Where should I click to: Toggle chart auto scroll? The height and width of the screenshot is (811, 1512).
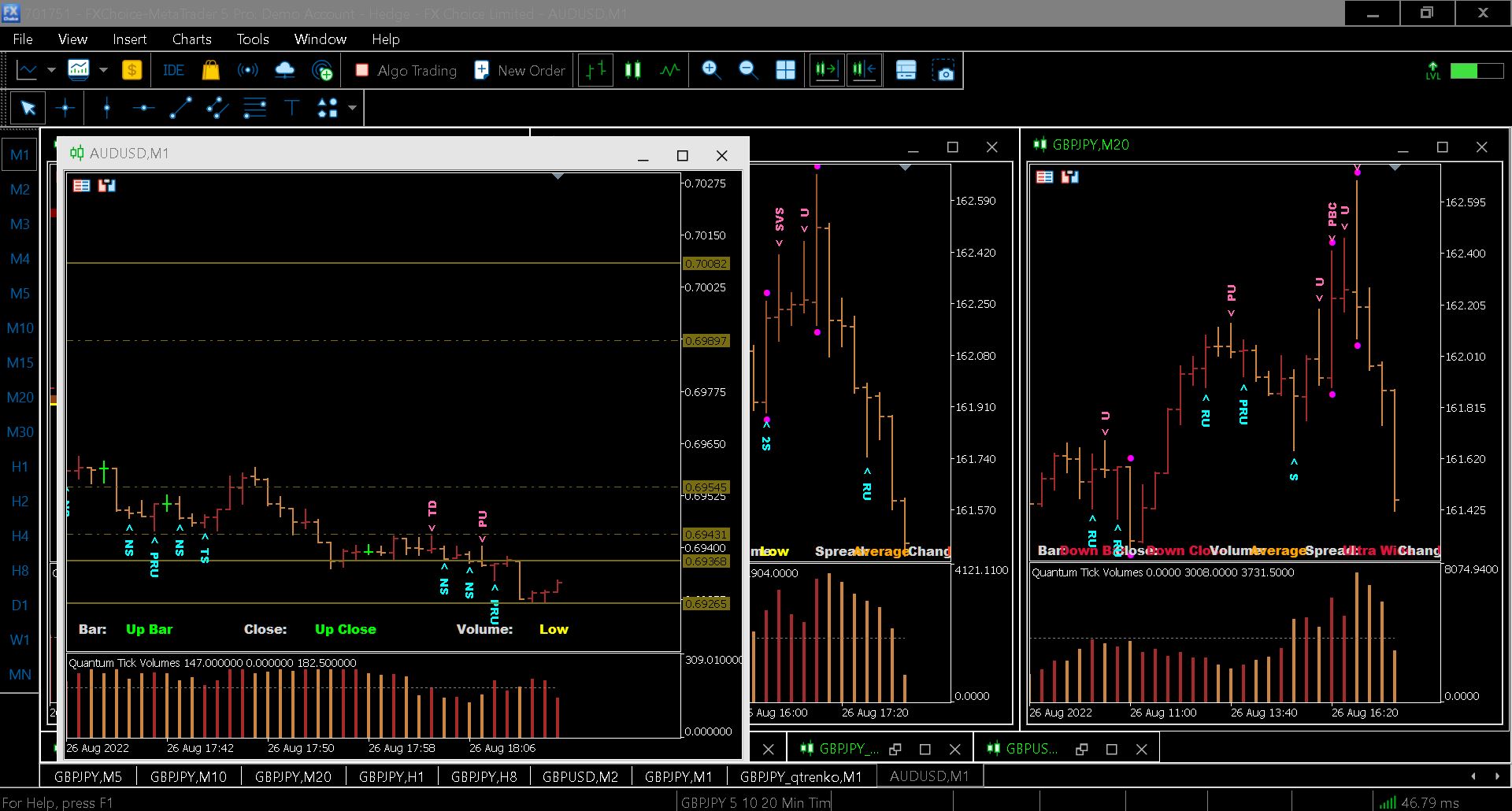pos(827,70)
